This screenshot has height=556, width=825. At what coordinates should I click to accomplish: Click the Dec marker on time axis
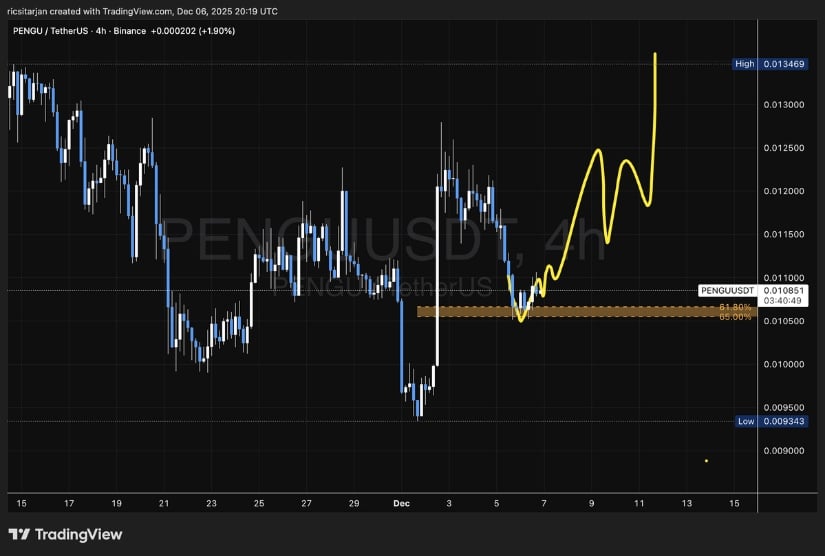[400, 503]
